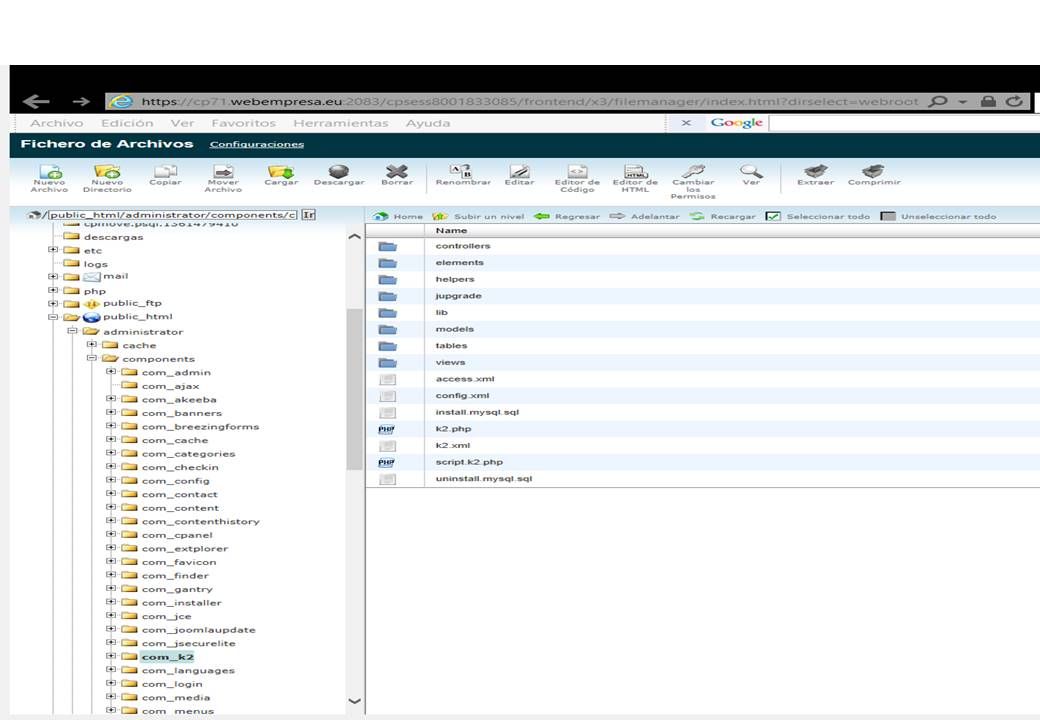Open the Edición menu
1040x720 pixels.
pos(127,123)
